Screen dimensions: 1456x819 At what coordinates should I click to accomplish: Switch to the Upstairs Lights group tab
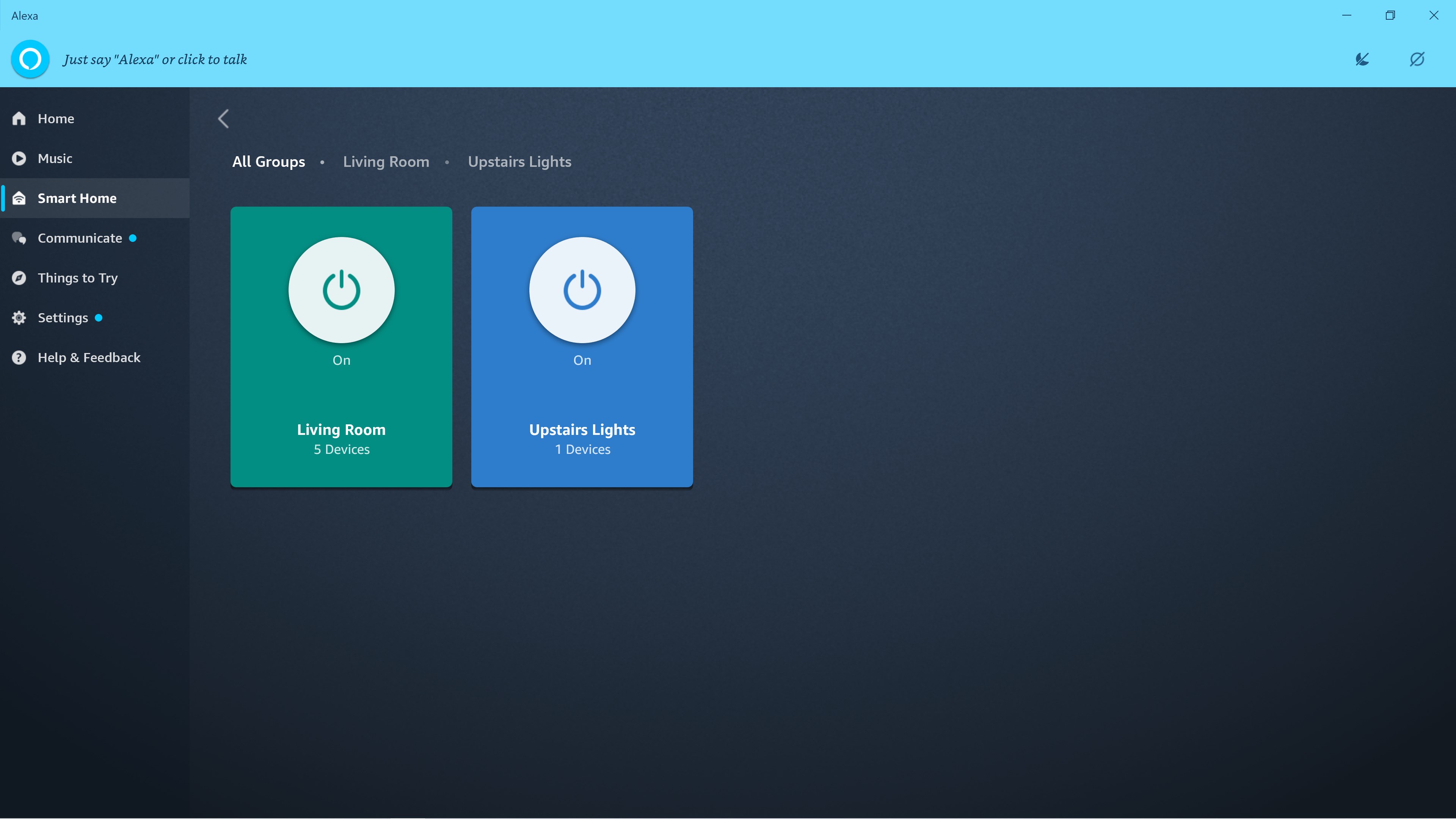coord(519,162)
